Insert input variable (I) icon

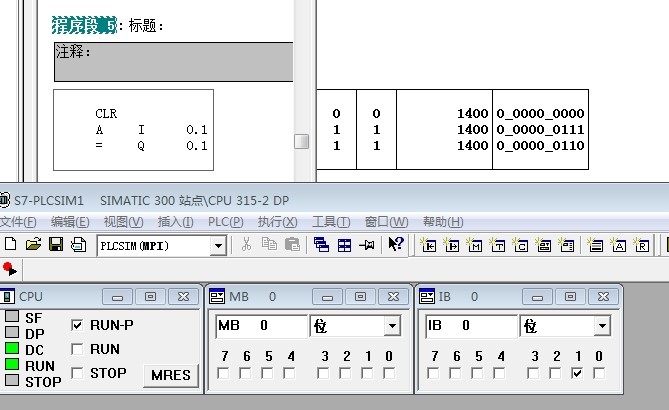(x=428, y=245)
